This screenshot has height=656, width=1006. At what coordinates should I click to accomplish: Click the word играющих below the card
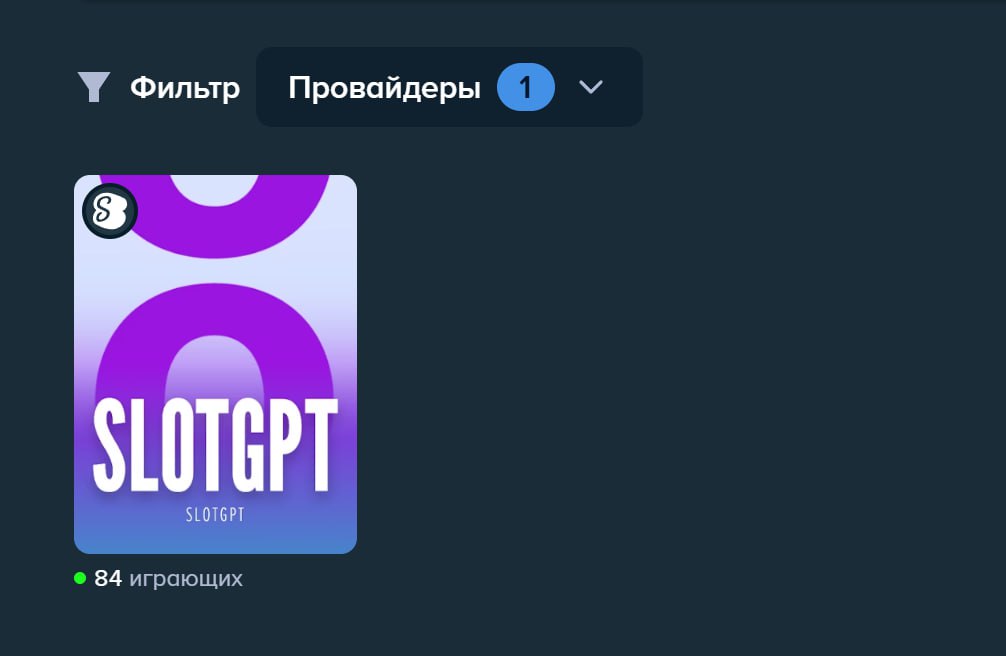pyautogui.click(x=186, y=580)
